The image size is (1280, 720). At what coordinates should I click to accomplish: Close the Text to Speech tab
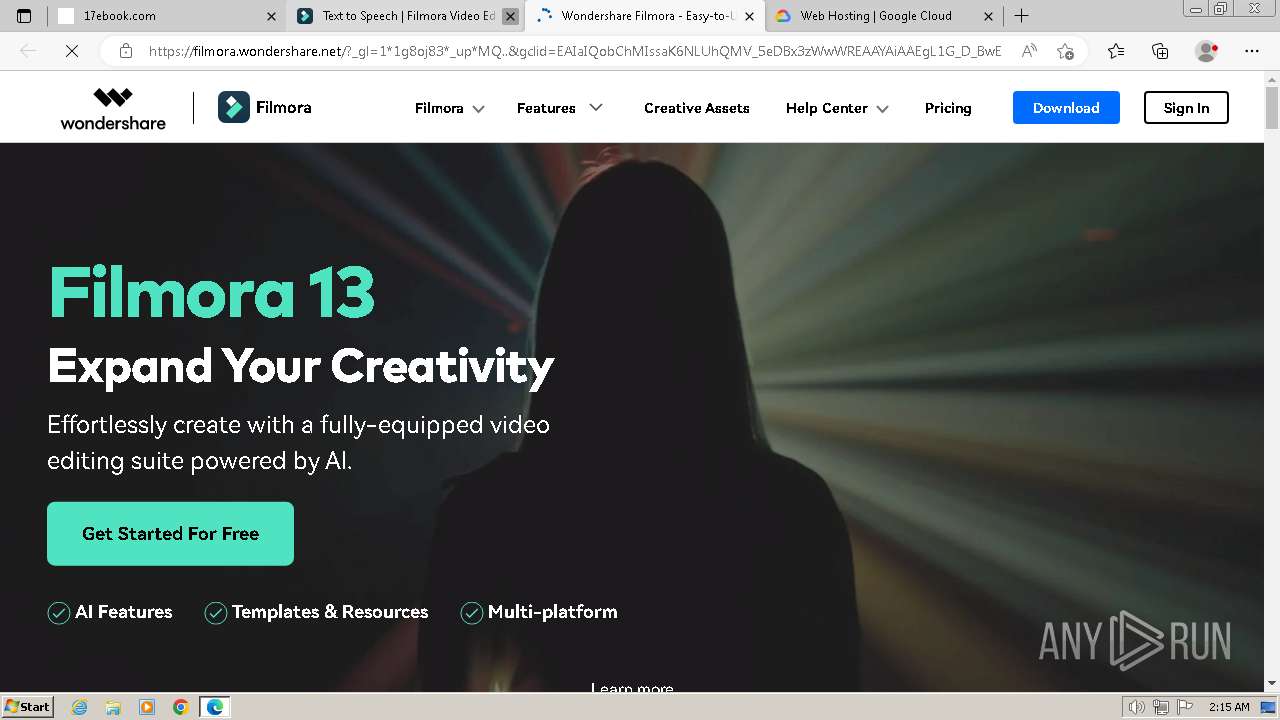[x=510, y=16]
